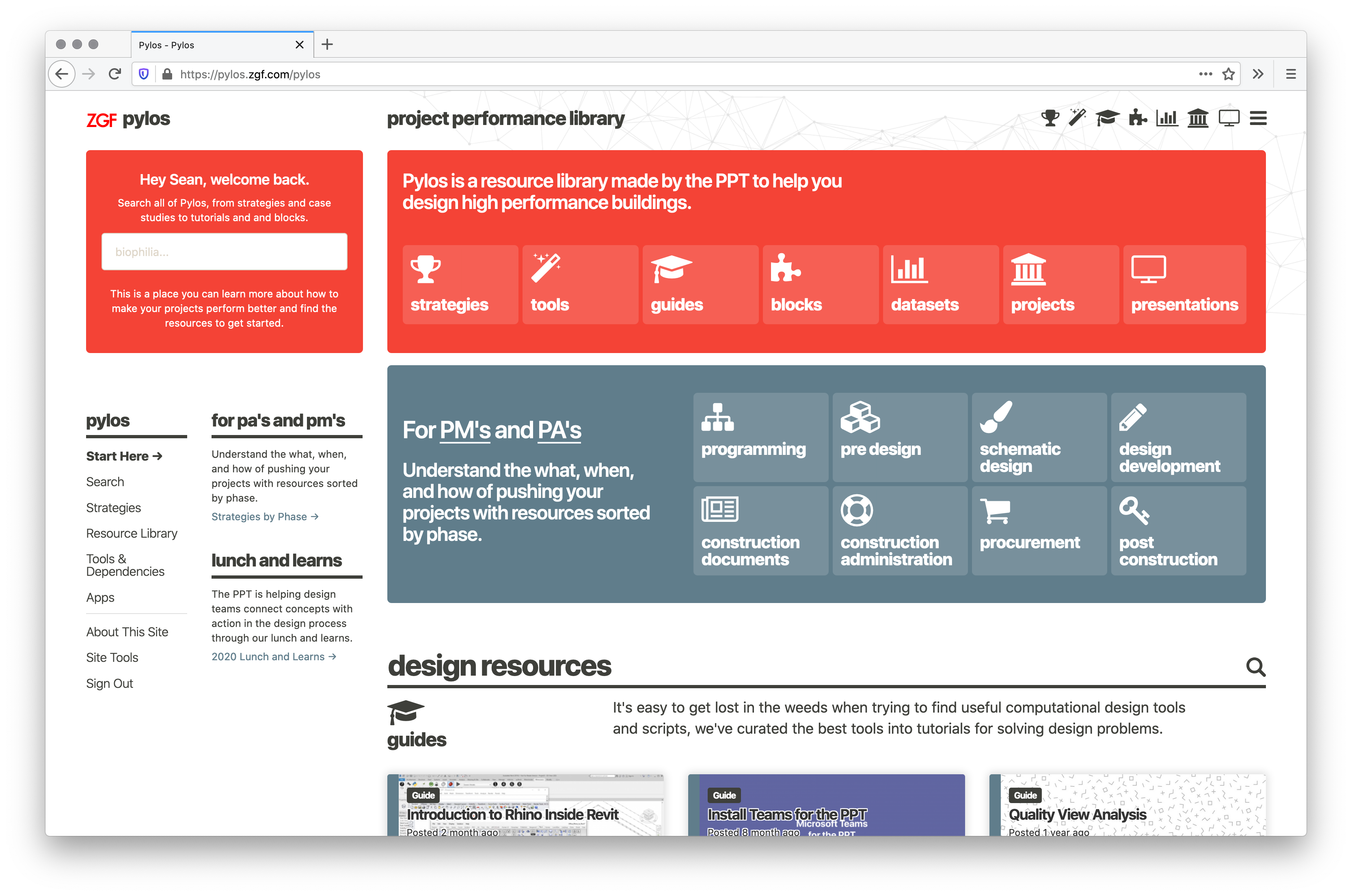1352x896 pixels.
Task: Open the puzzle piece blocks header icon
Action: click(1138, 118)
